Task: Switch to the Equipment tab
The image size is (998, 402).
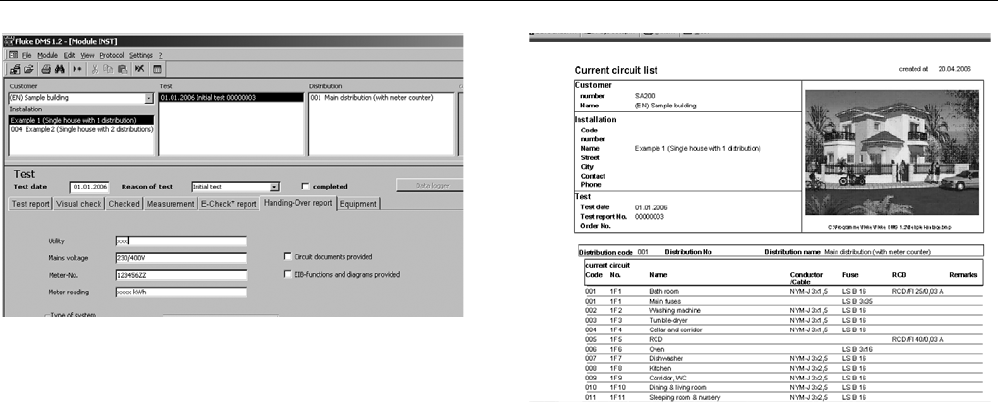Action: tap(359, 204)
